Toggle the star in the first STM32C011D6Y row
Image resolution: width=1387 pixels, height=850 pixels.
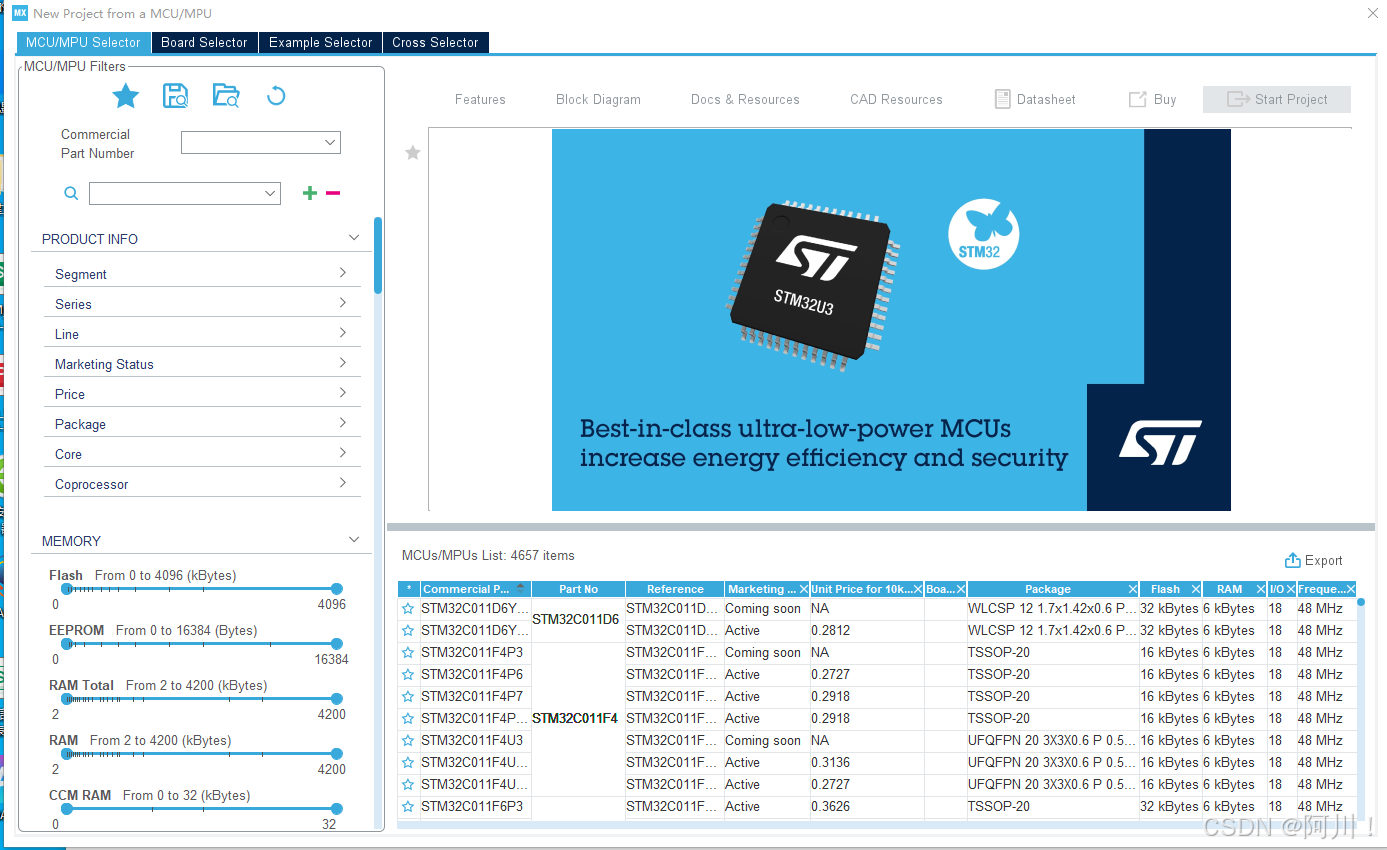[x=408, y=608]
